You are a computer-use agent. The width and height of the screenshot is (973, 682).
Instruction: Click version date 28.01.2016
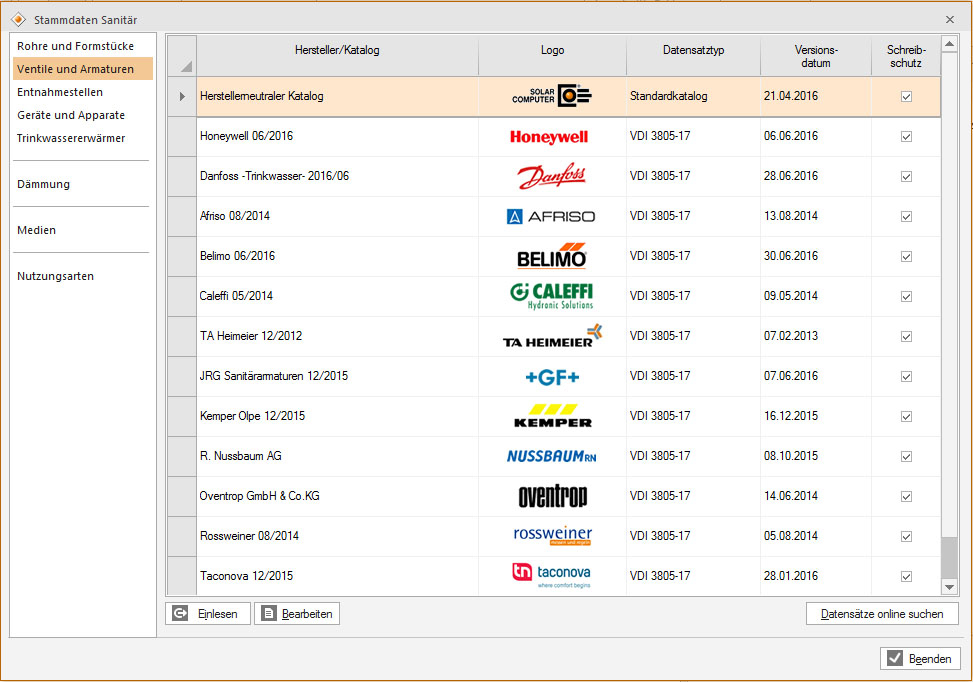coord(791,576)
